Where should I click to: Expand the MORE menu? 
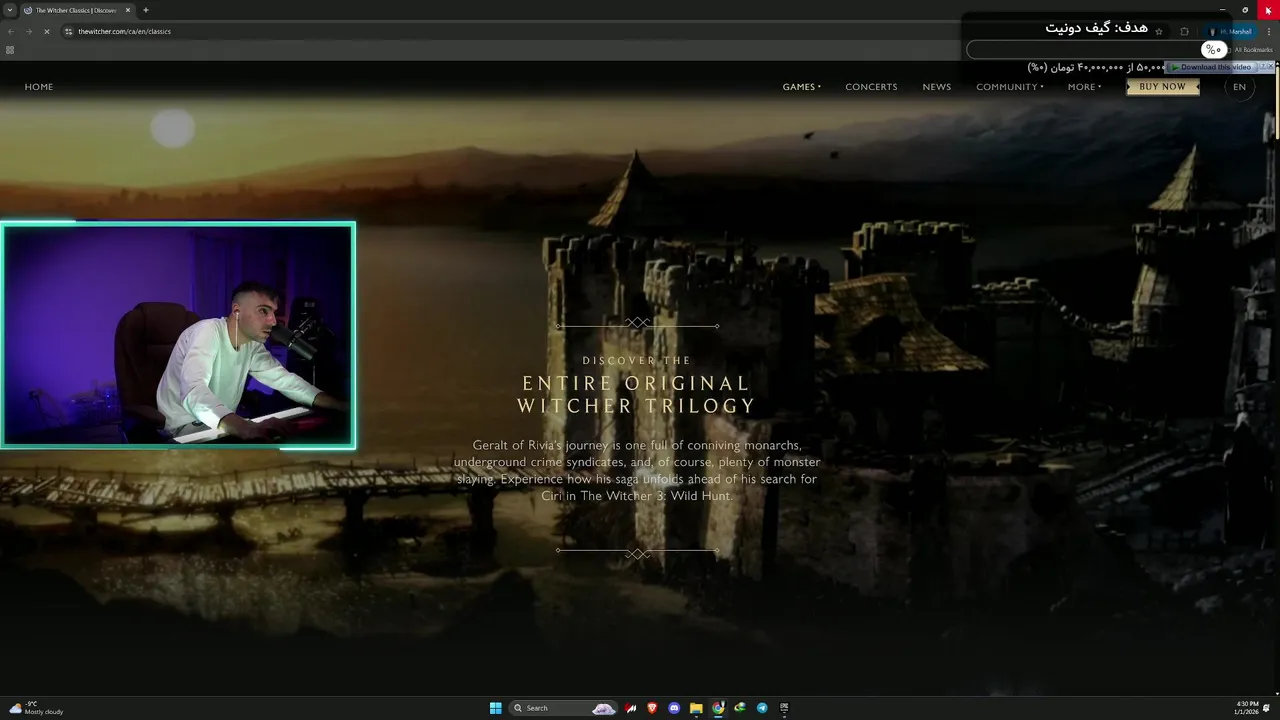point(1084,87)
